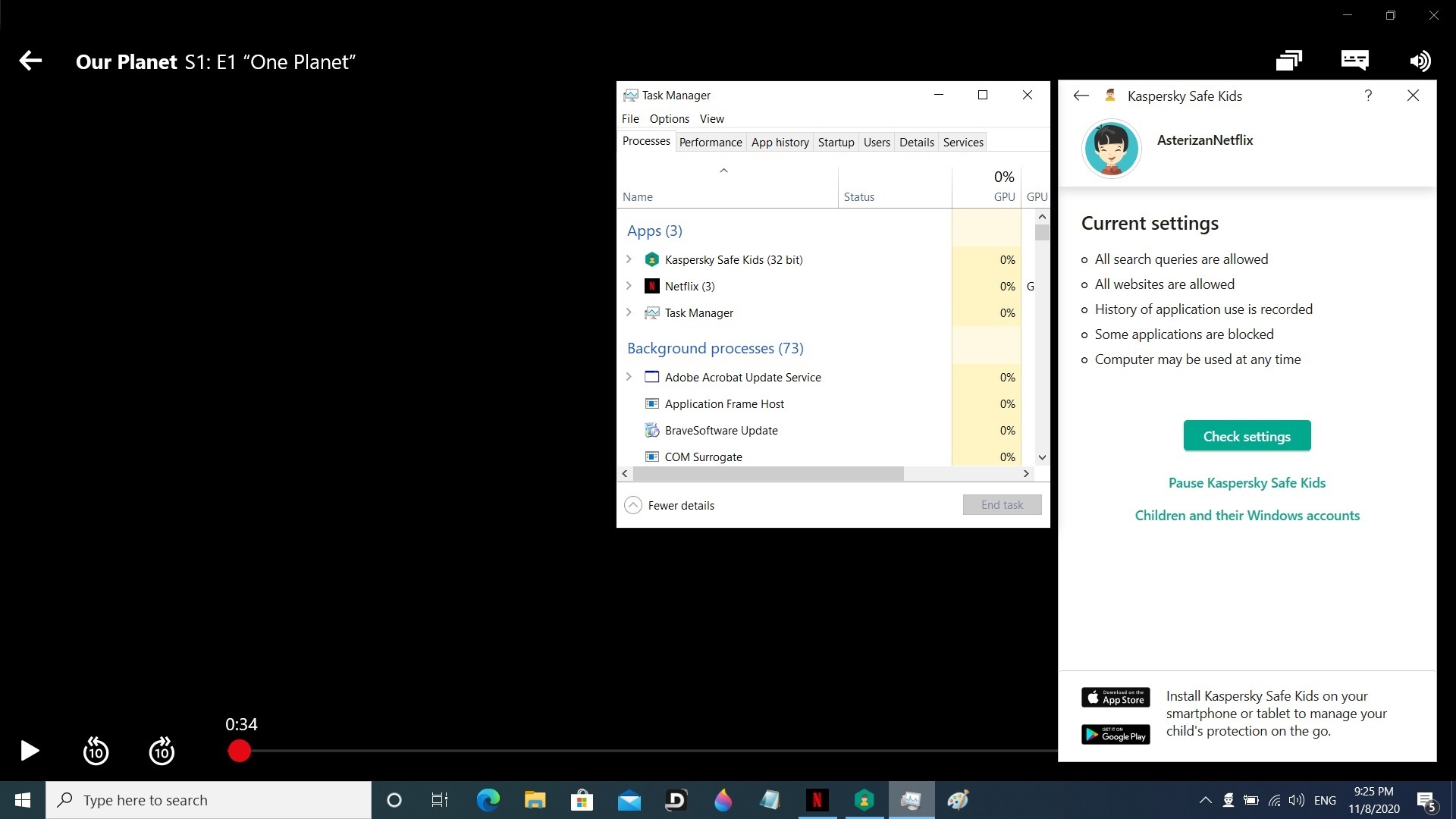The image size is (1456, 819).
Task: Click Pause Kaspersky Safe Kids link
Action: click(x=1247, y=483)
